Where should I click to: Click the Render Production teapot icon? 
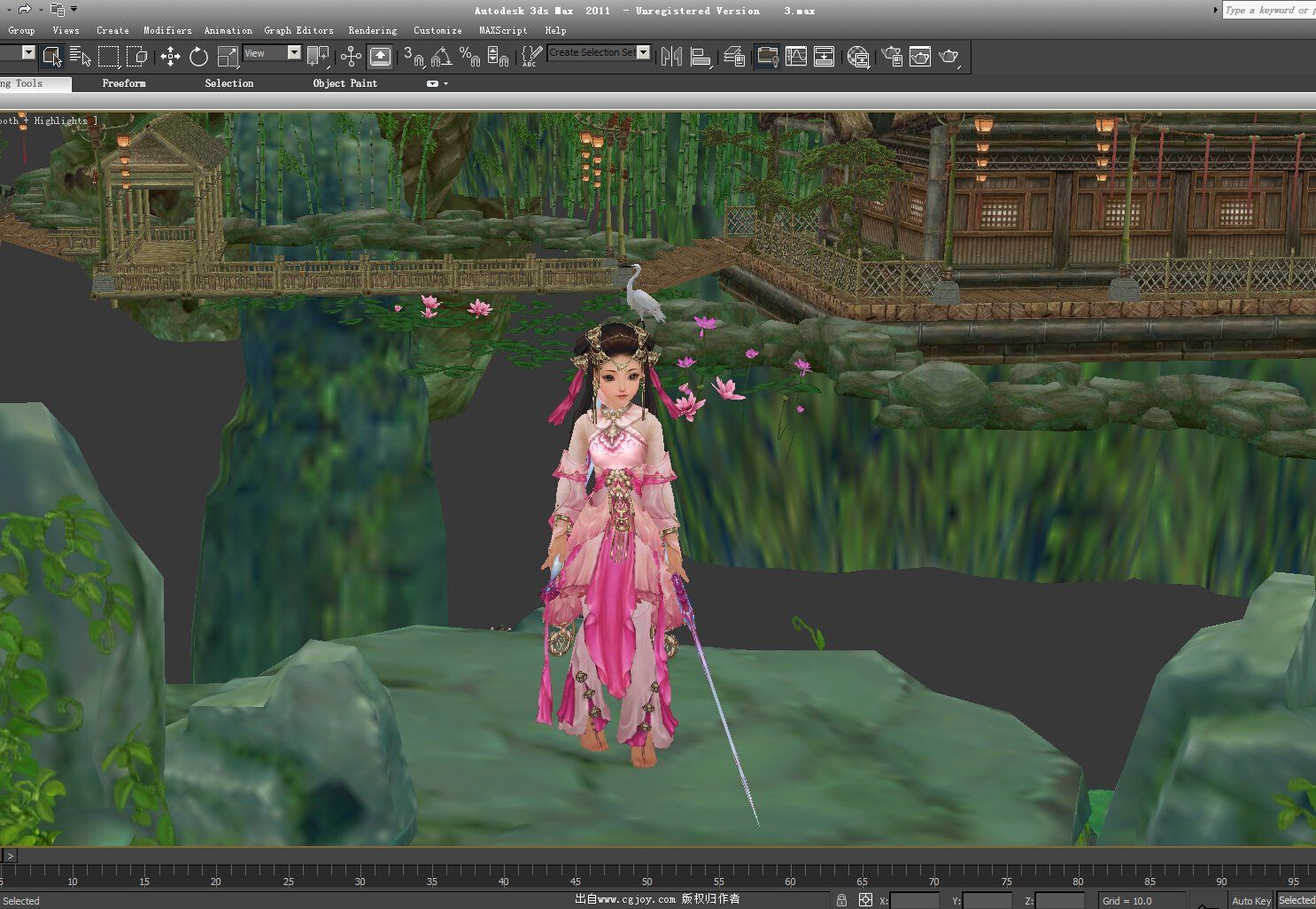(x=949, y=57)
